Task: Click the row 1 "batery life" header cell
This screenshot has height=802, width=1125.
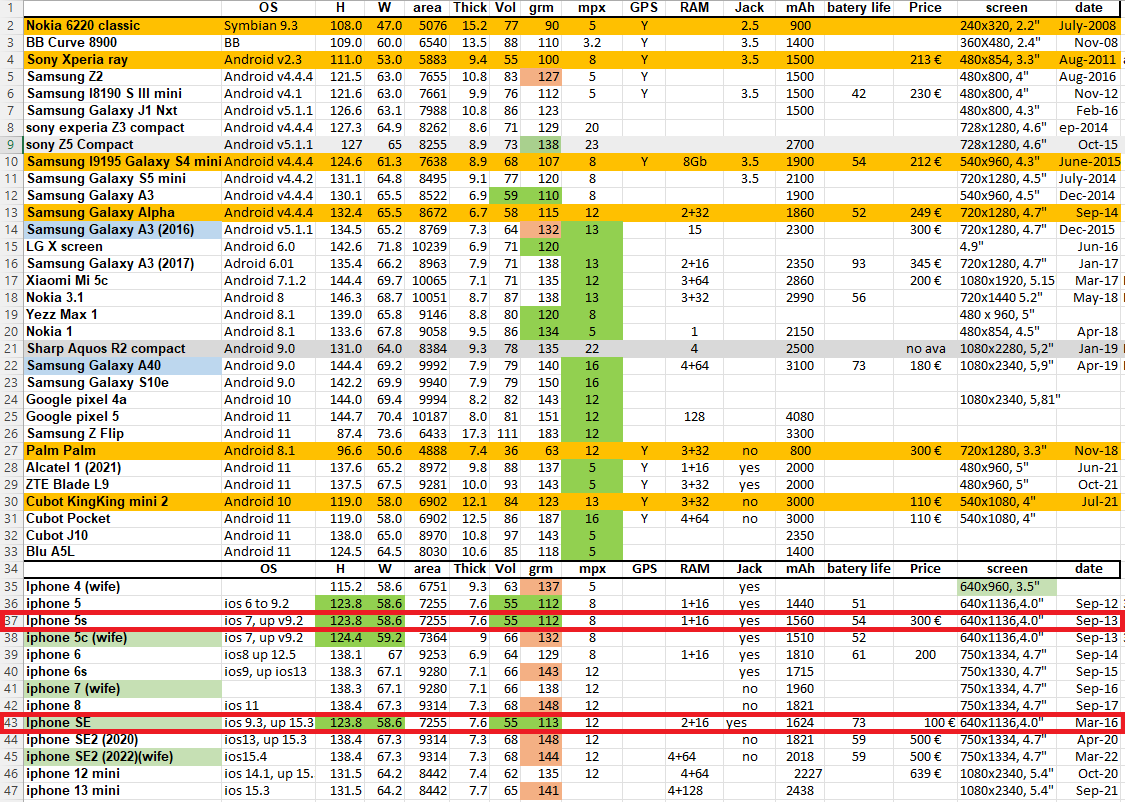Action: tap(859, 8)
